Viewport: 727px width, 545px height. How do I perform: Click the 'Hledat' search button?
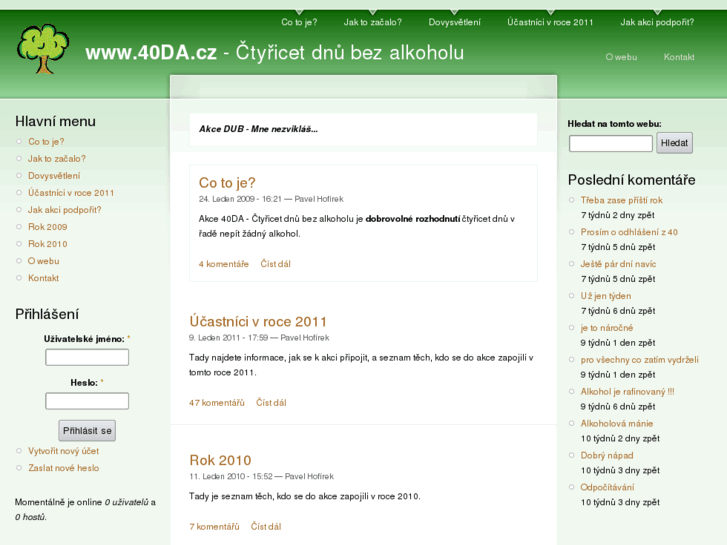pyautogui.click(x=674, y=143)
